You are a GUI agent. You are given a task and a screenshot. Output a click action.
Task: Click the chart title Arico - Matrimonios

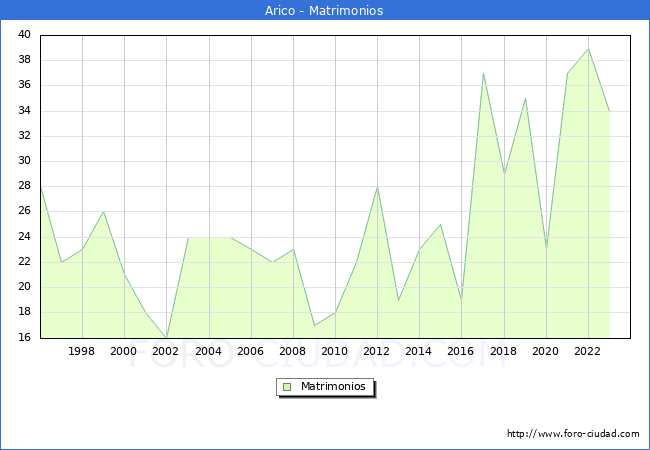click(x=324, y=11)
